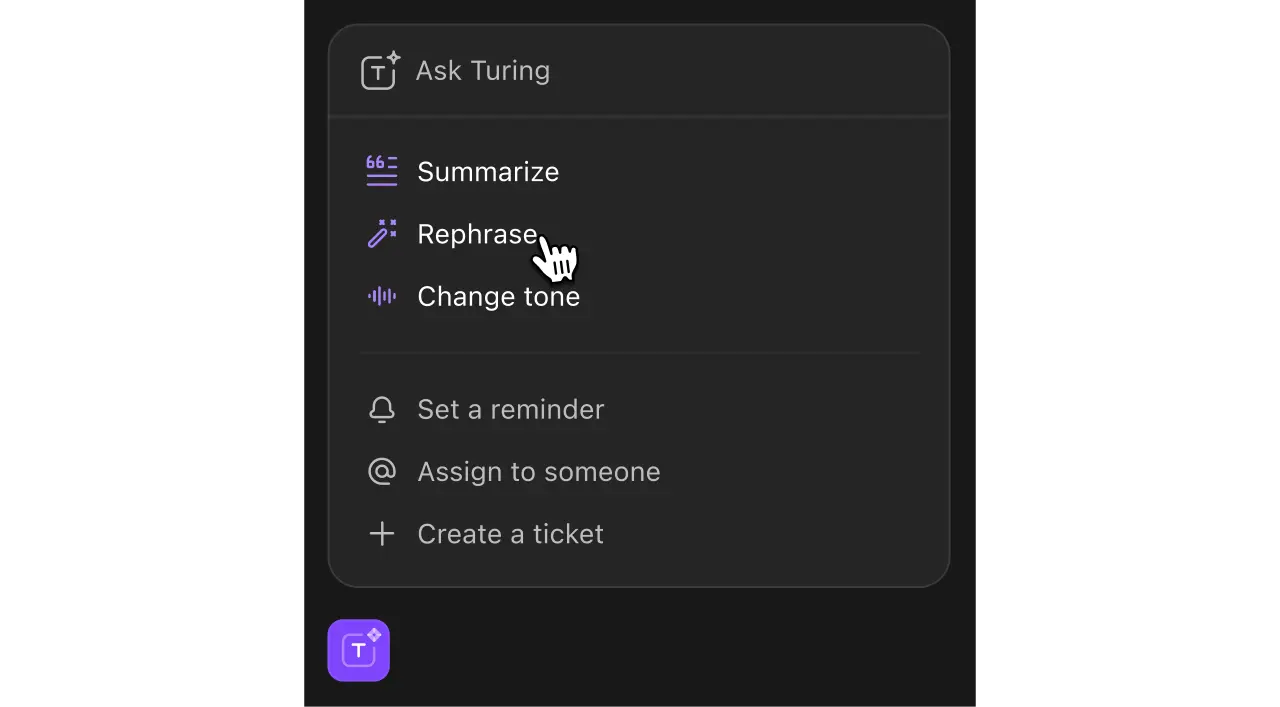The height and width of the screenshot is (707, 1280).
Task: Select Set a reminder
Action: [511, 409]
